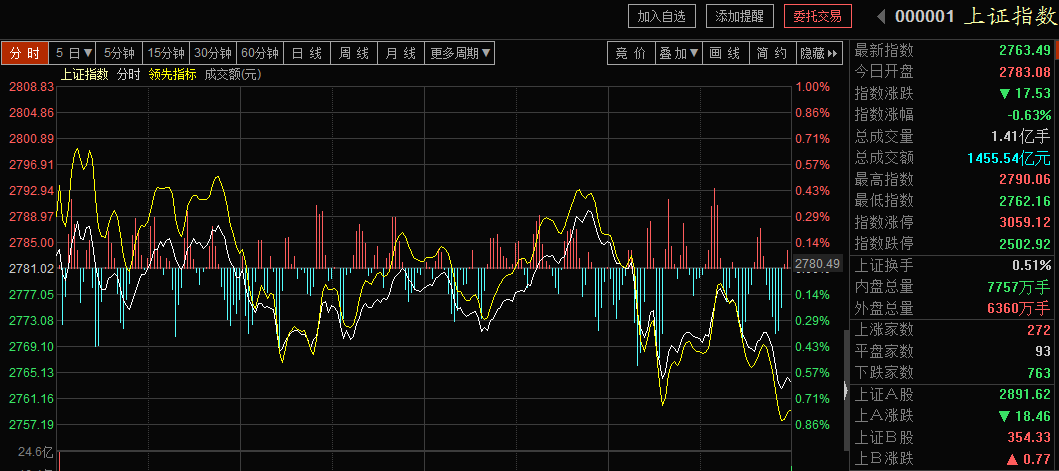
Task: Click 指数跌停 value 2502.92
Action: (1025, 244)
